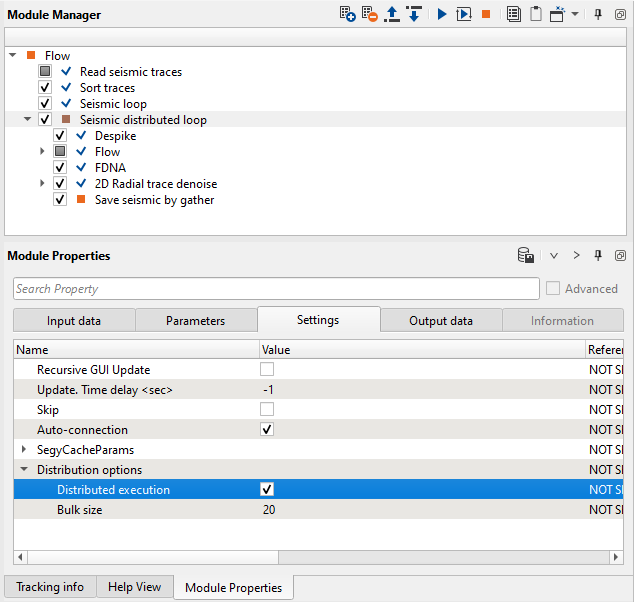This screenshot has height=602, width=634.
Task: Collapse the Distribution options group
Action: (24, 470)
